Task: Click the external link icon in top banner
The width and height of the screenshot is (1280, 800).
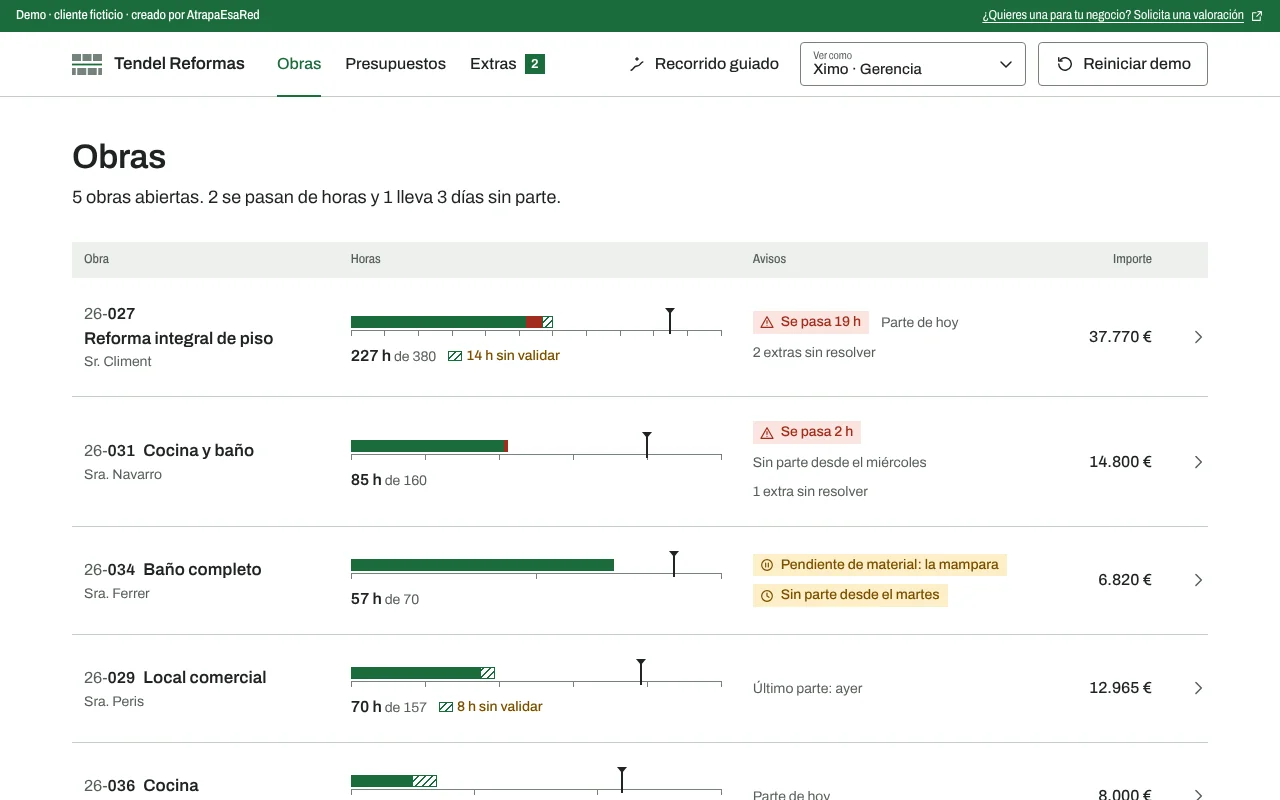Action: 1257,16
